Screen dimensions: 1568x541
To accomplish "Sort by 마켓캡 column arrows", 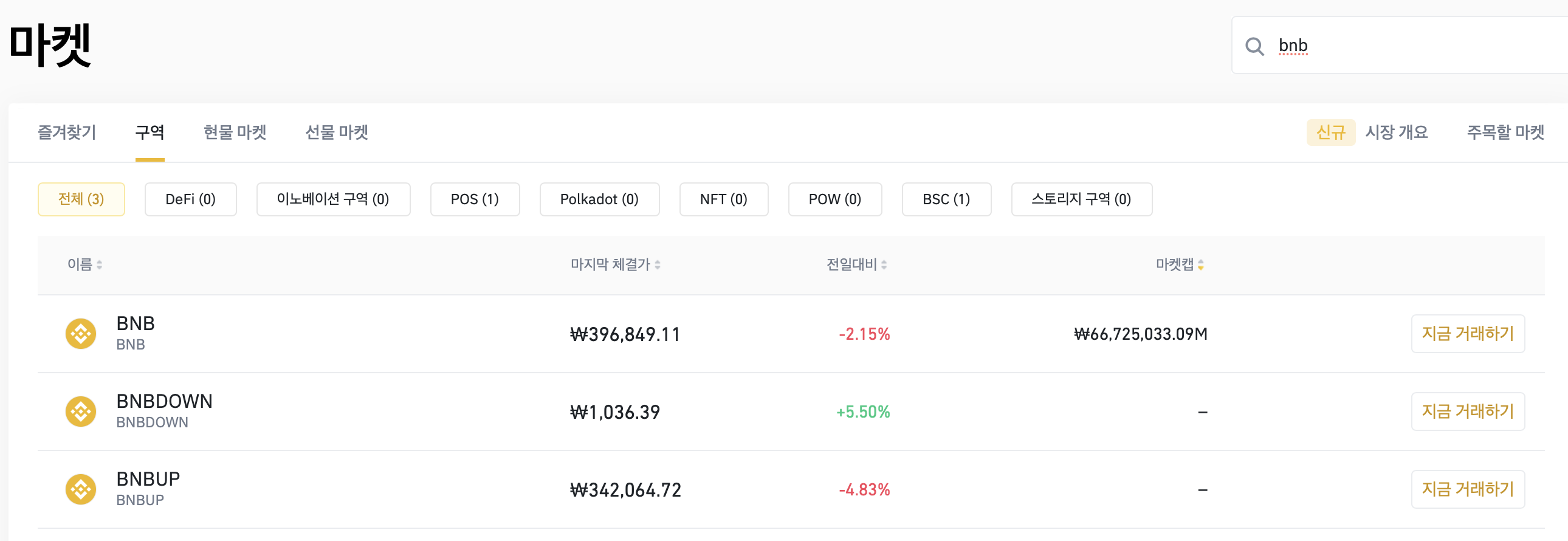I will (x=1200, y=264).
